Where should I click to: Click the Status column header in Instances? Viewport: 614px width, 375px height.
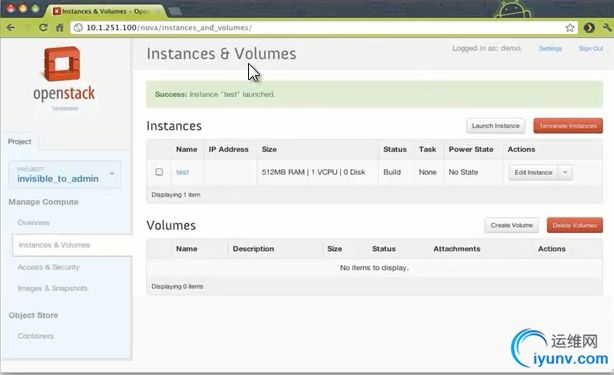pyautogui.click(x=395, y=150)
